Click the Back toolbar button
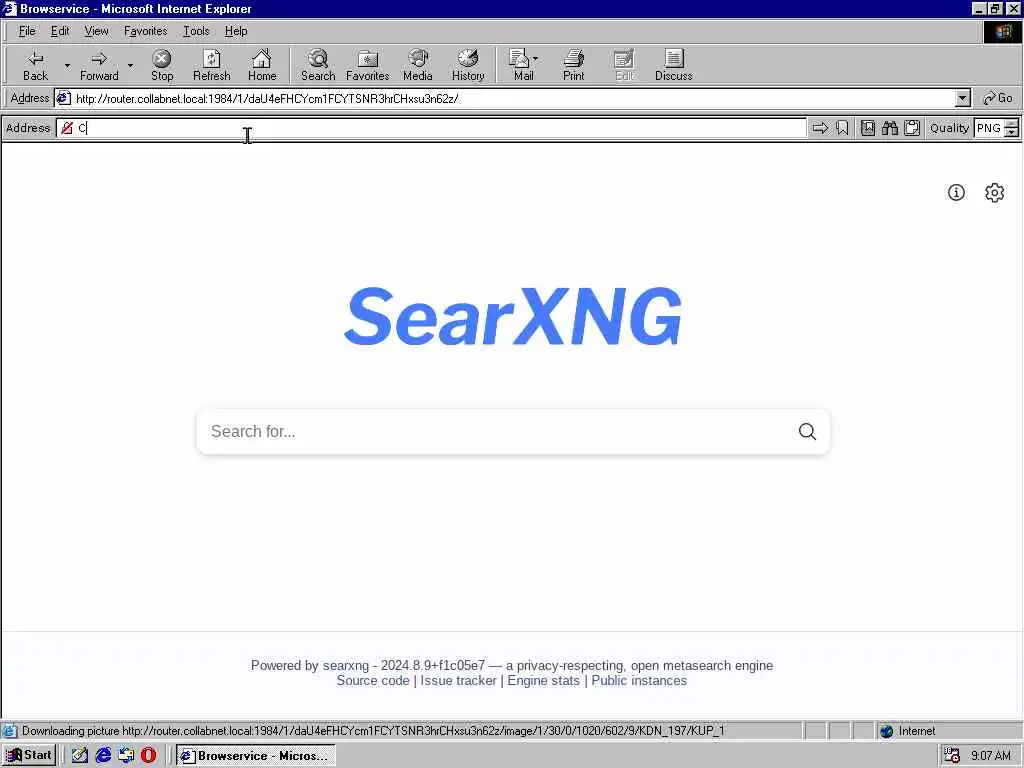This screenshot has width=1024, height=768. click(35, 65)
